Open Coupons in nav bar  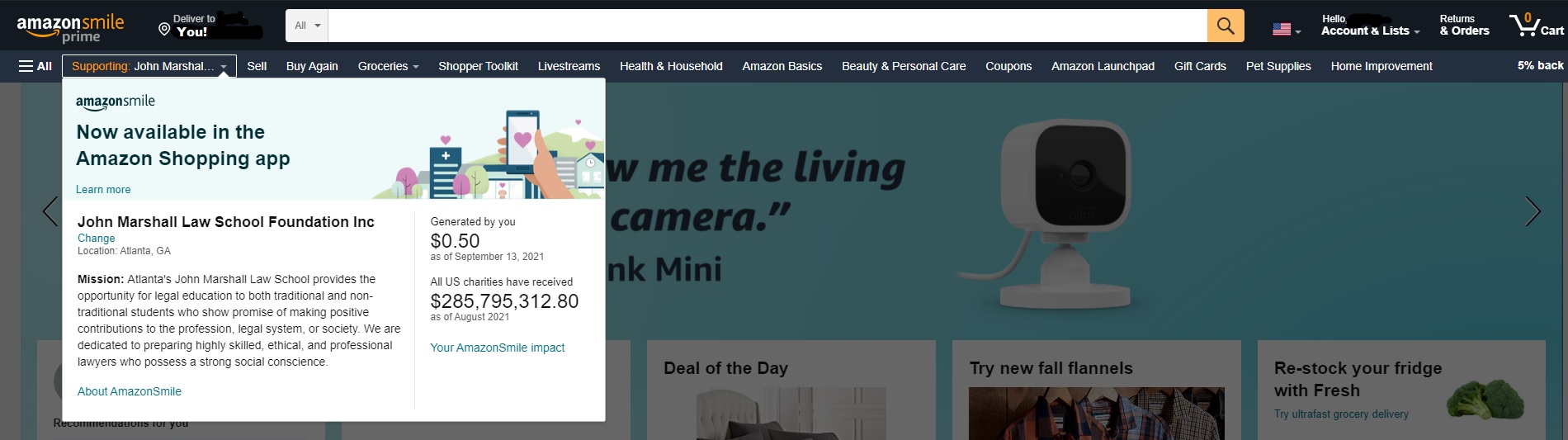tap(1008, 66)
